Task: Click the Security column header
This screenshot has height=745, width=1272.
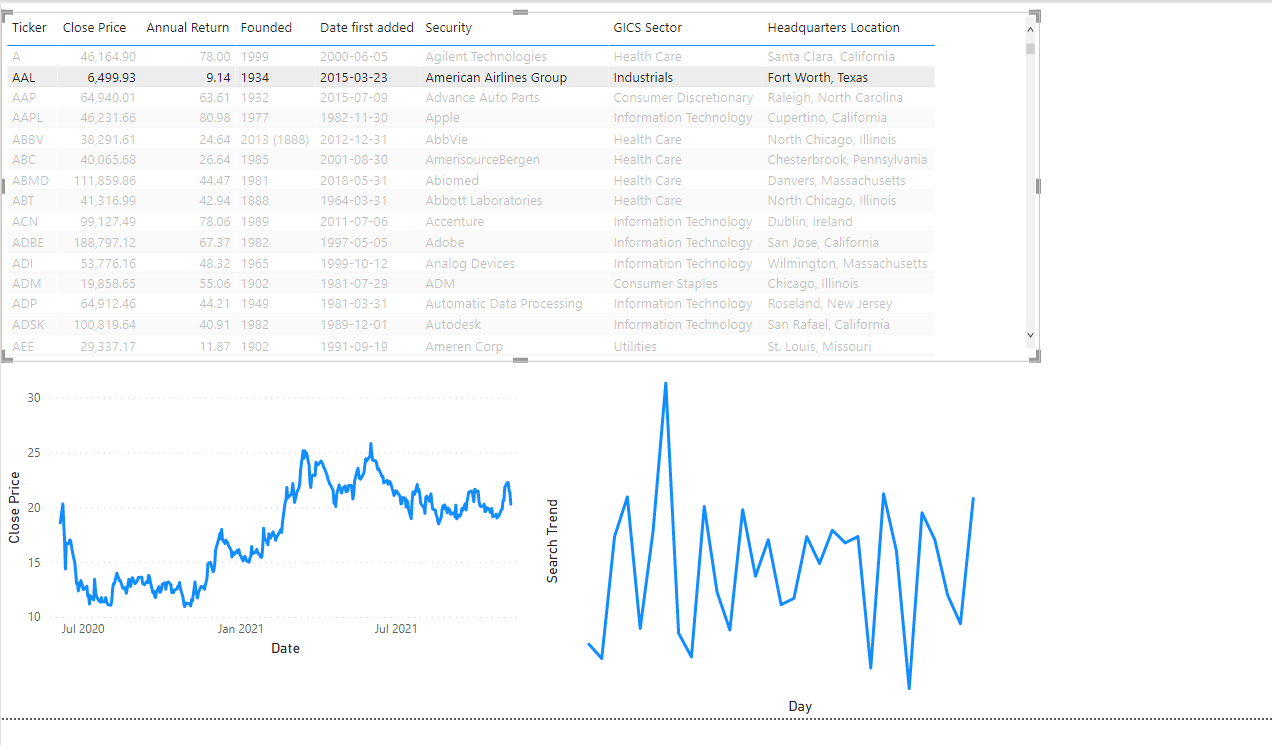Action: click(x=448, y=28)
